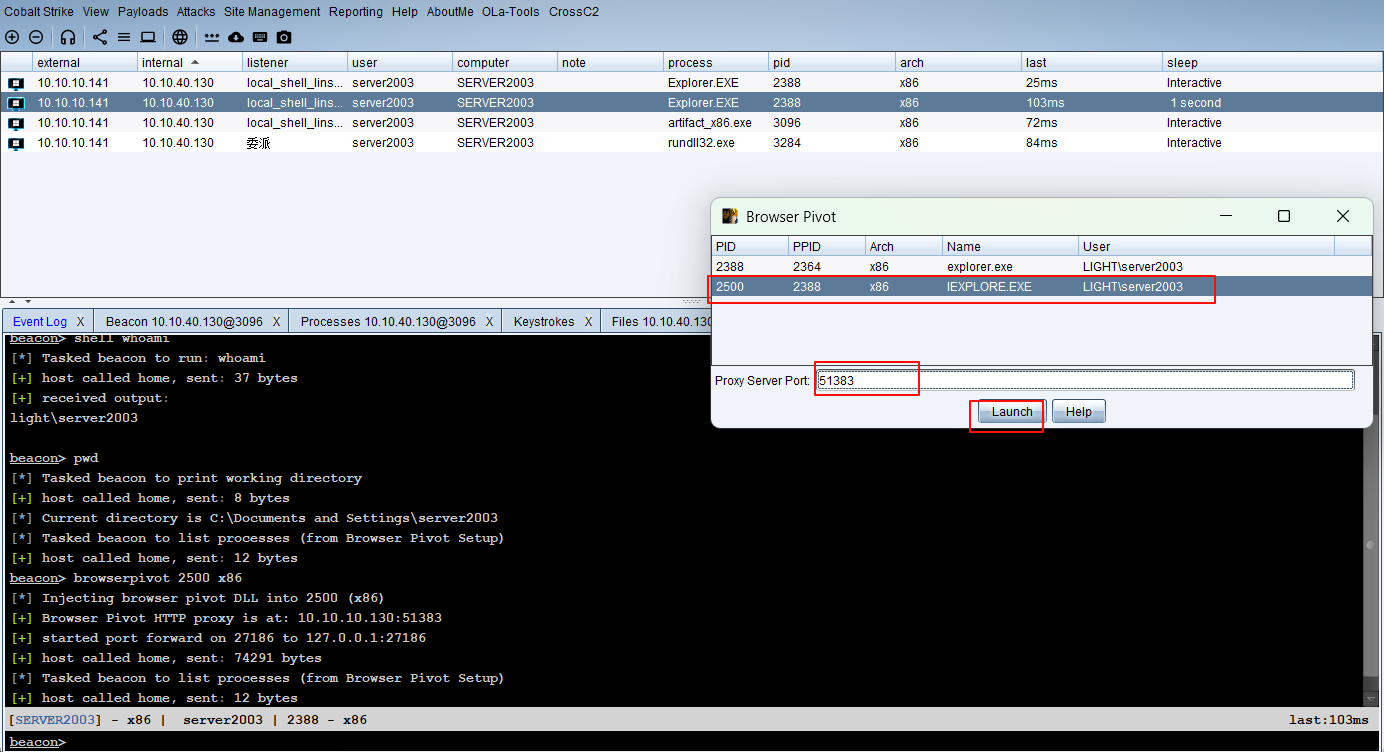Sort Browser Pivot list by PID header
1384x752 pixels.
tap(749, 246)
